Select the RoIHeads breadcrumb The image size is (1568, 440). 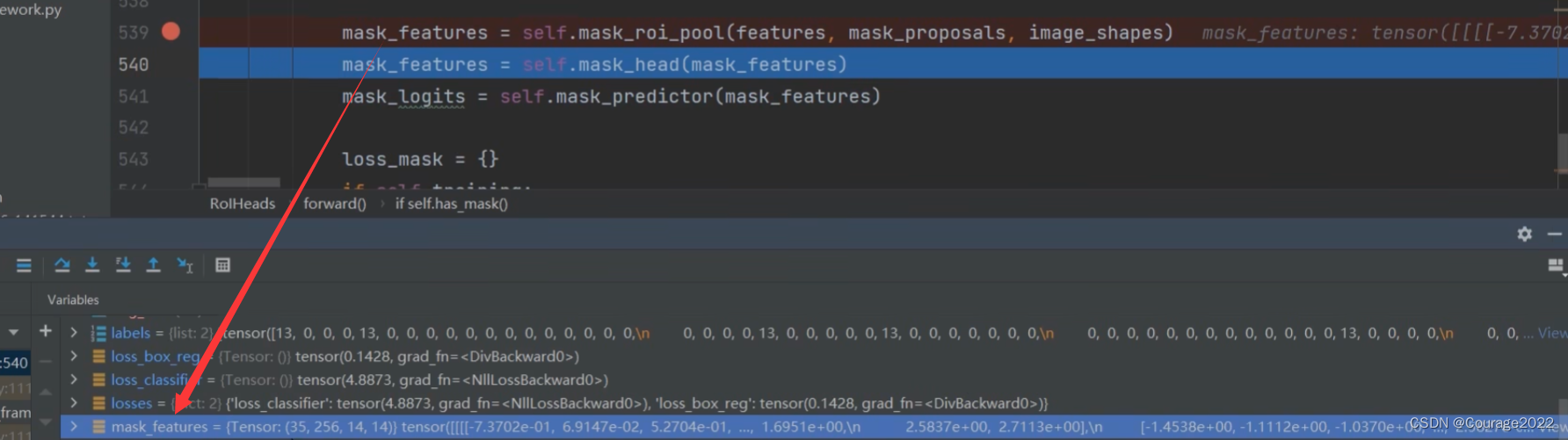click(243, 204)
